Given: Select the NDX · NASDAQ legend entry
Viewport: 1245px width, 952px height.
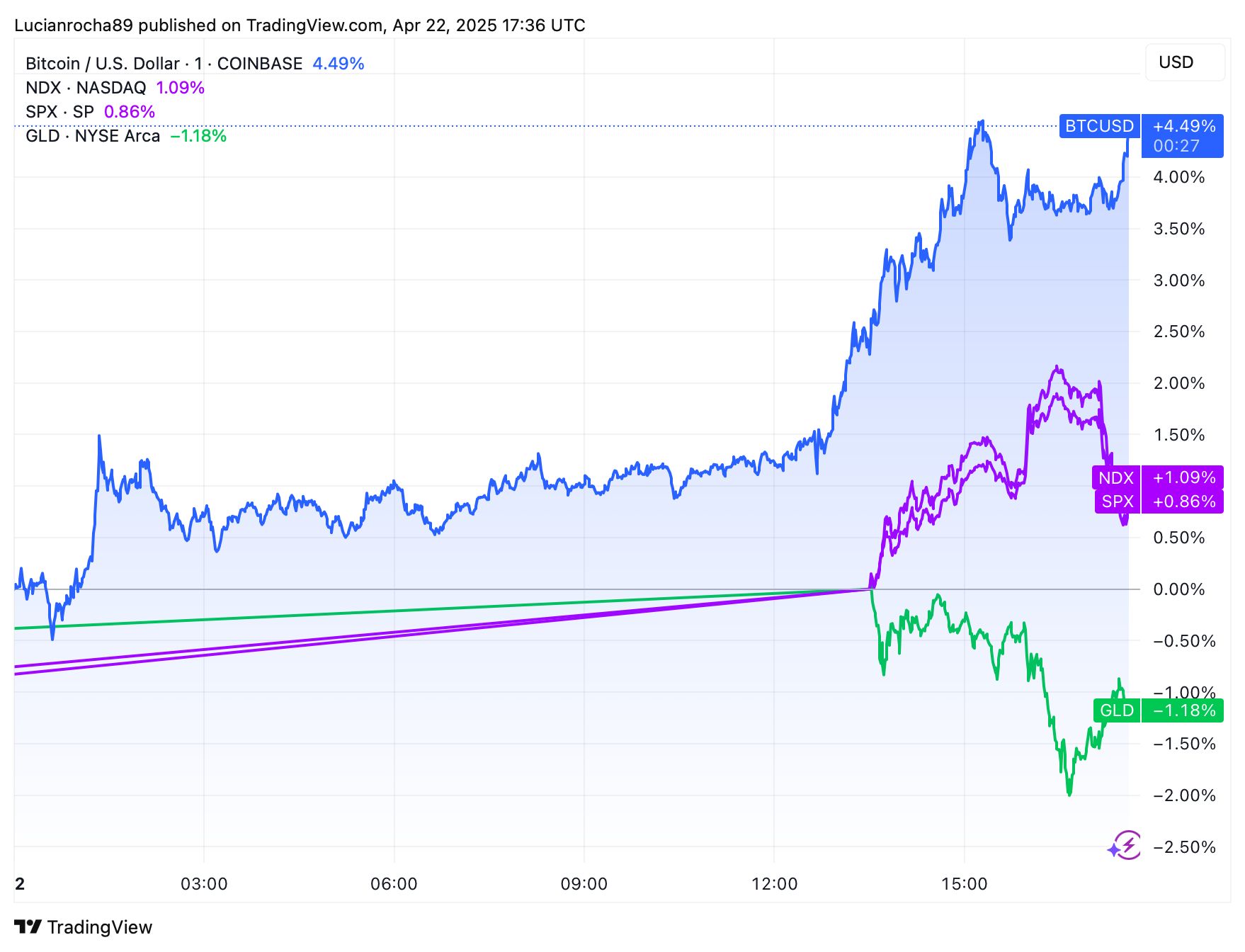Looking at the screenshot, I should tap(86, 88).
